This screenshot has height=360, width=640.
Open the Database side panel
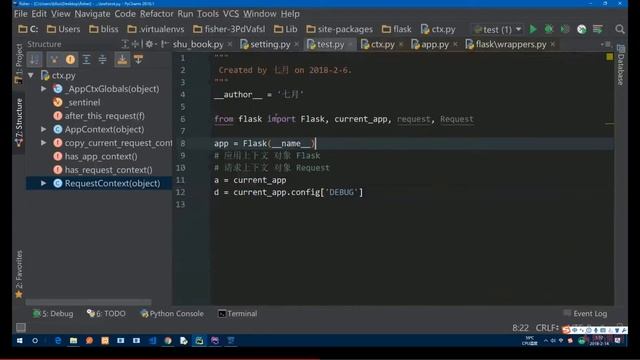(x=620, y=65)
